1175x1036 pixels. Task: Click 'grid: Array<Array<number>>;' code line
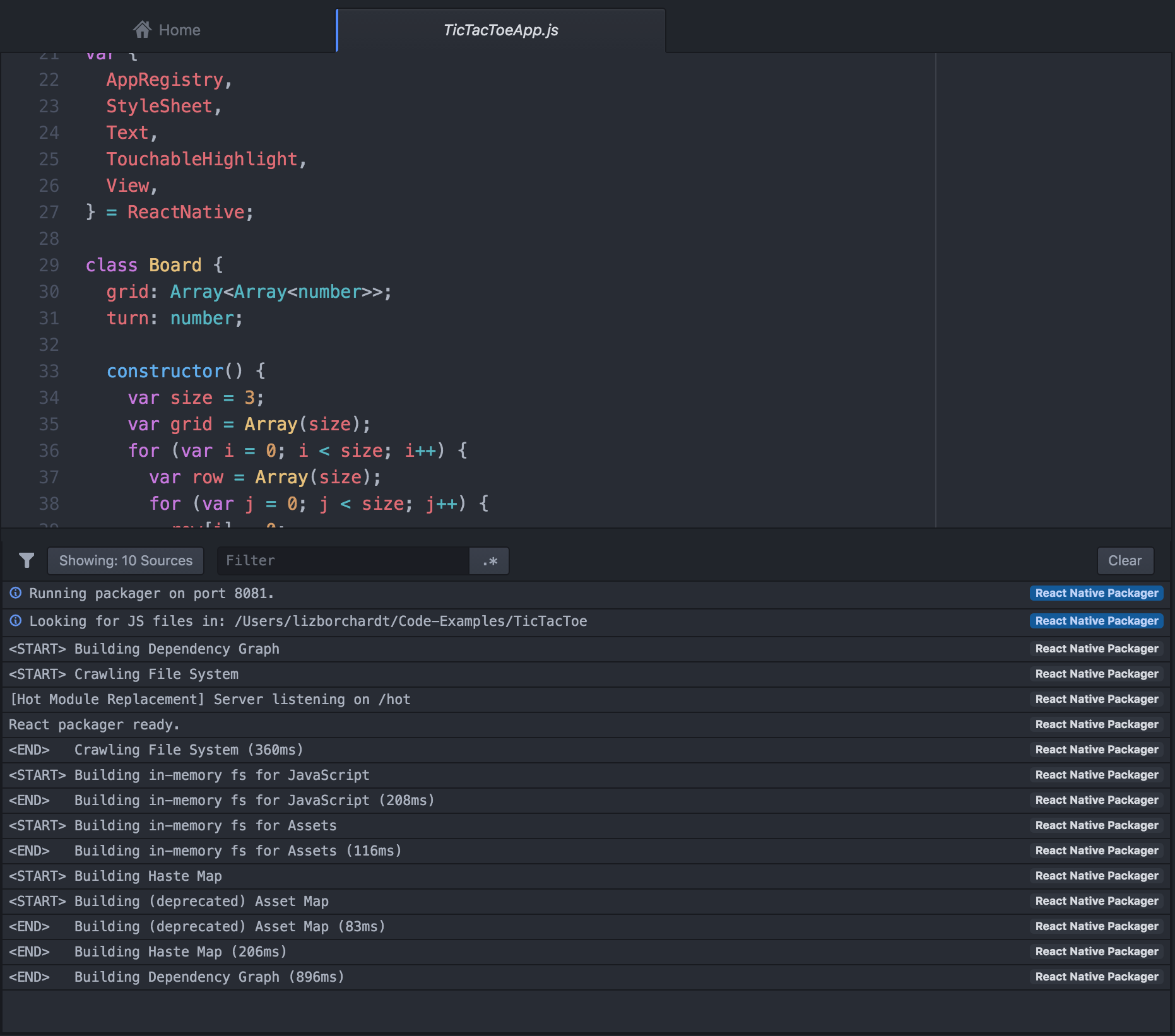click(249, 291)
